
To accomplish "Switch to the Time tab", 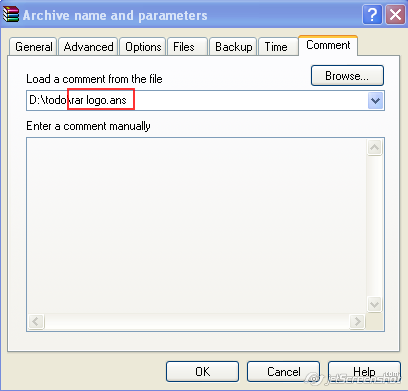I will (278, 47).
